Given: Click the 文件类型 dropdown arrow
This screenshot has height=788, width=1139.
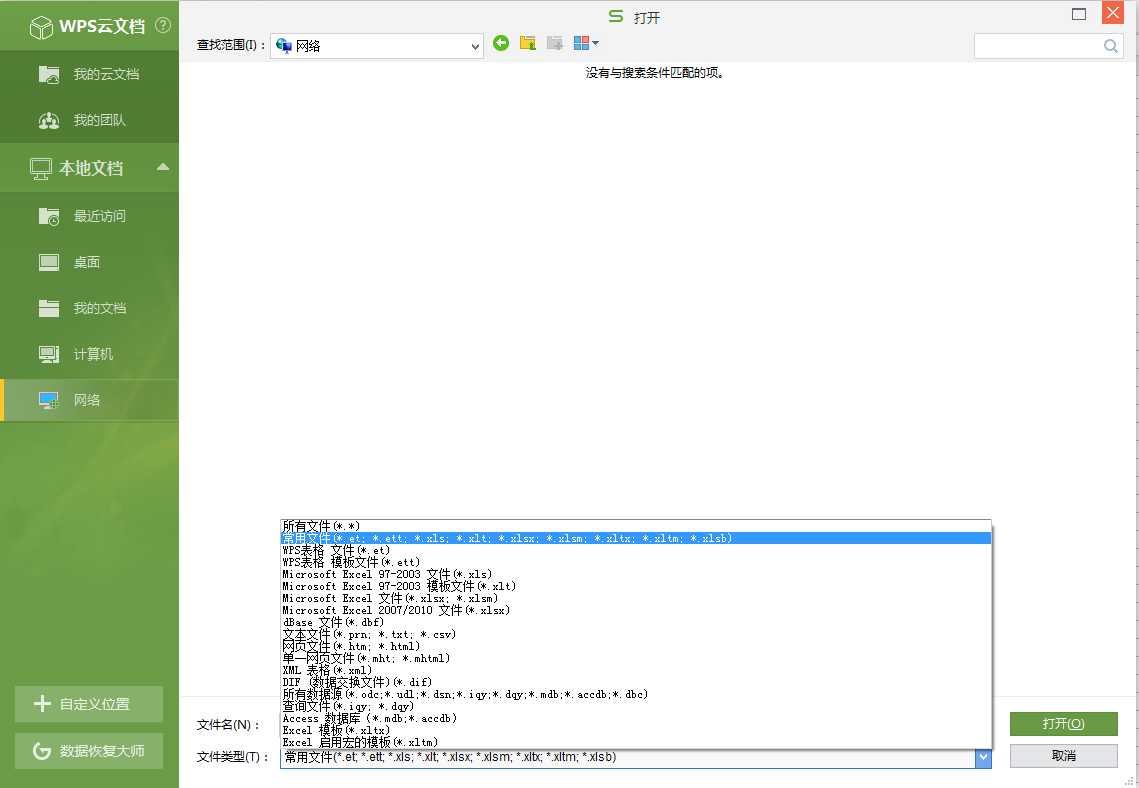Looking at the screenshot, I should [x=983, y=757].
